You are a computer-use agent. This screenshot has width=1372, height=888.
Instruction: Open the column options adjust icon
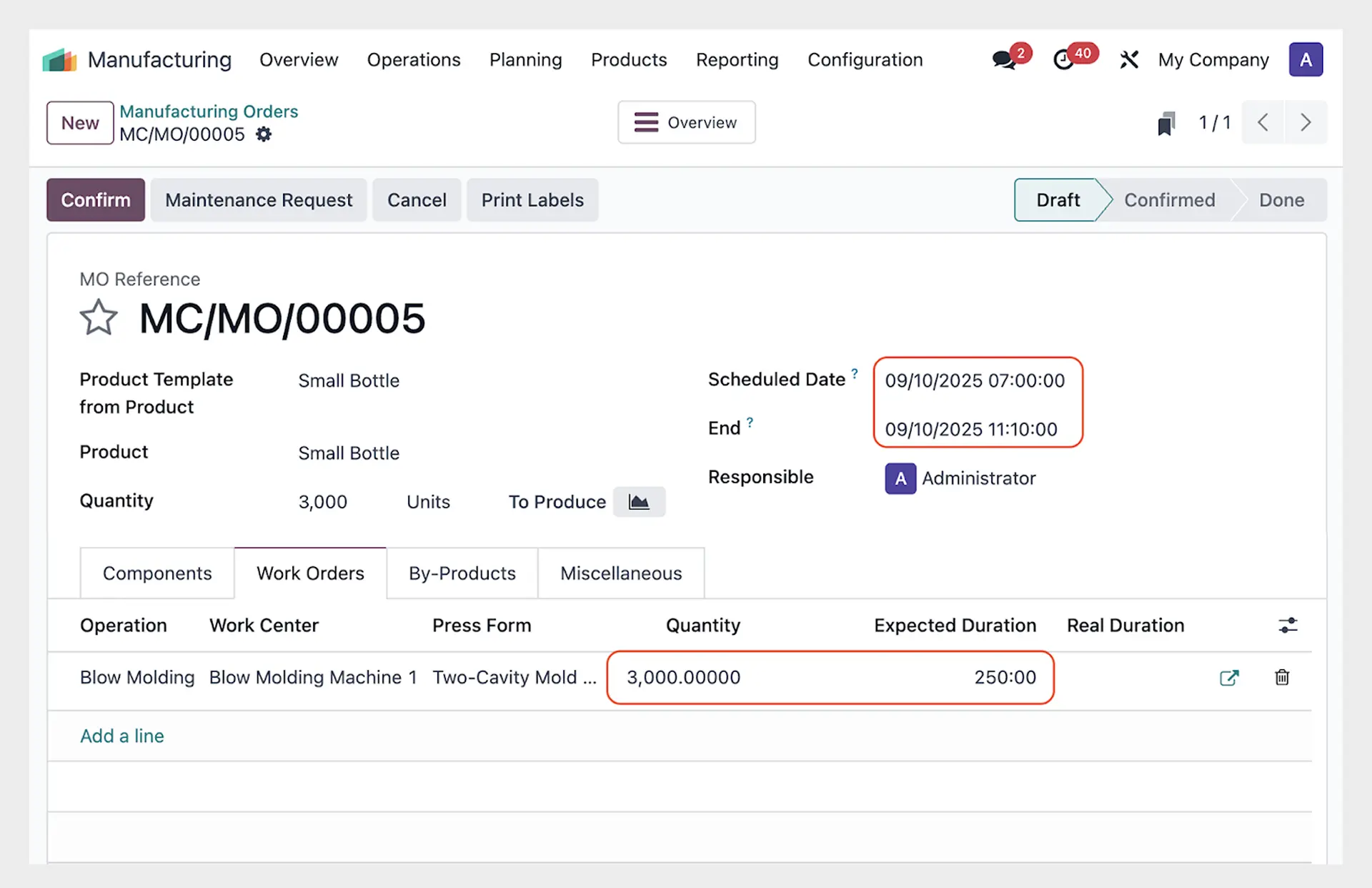coord(1288,626)
